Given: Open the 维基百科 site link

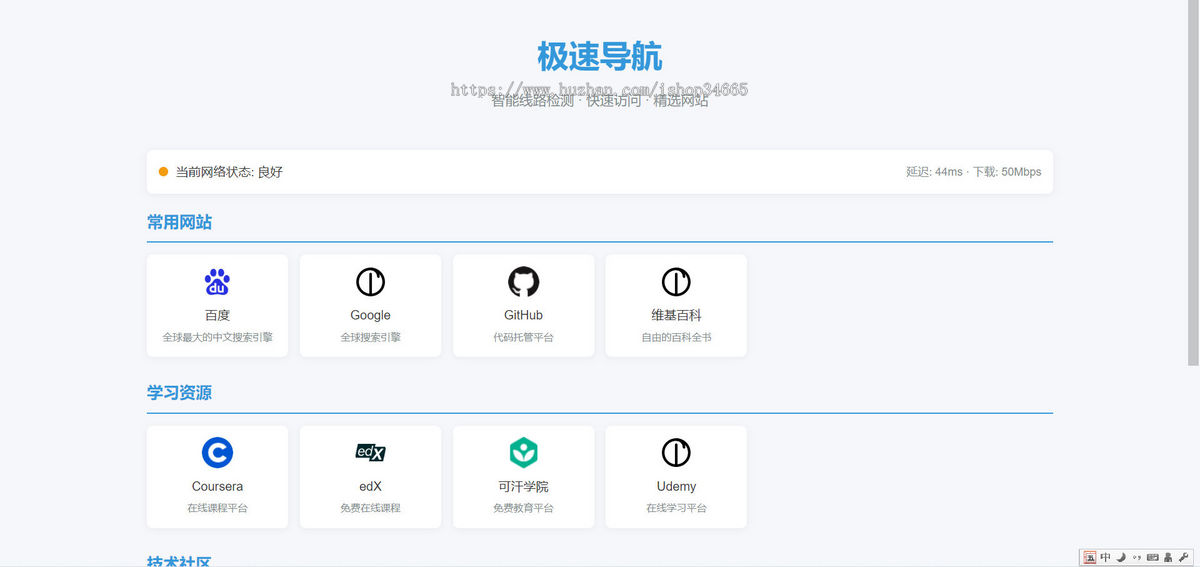Looking at the screenshot, I should click(x=676, y=305).
